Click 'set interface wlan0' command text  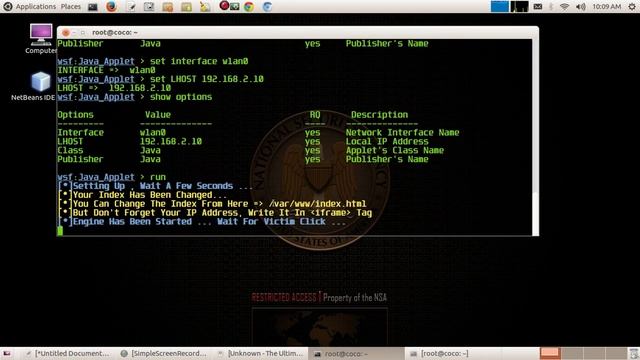tap(199, 61)
